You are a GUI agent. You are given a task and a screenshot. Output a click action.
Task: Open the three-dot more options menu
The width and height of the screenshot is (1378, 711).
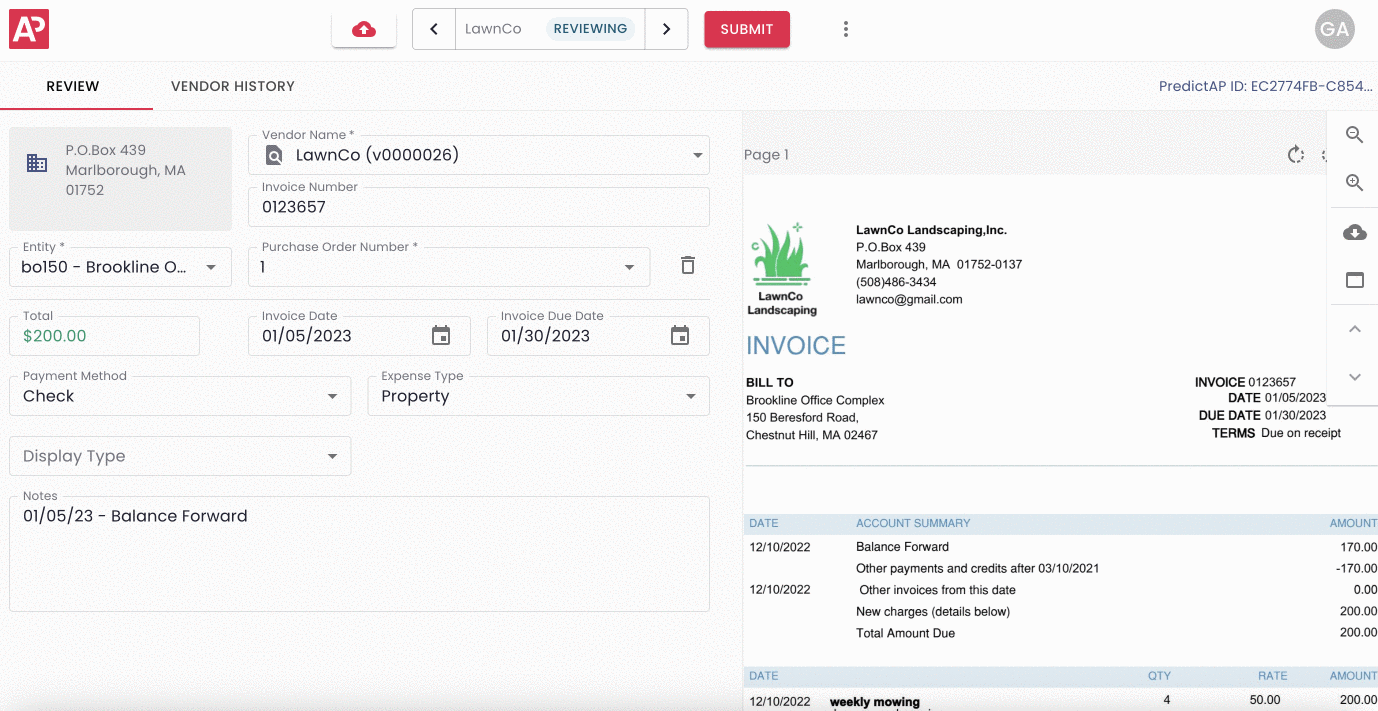pos(846,29)
